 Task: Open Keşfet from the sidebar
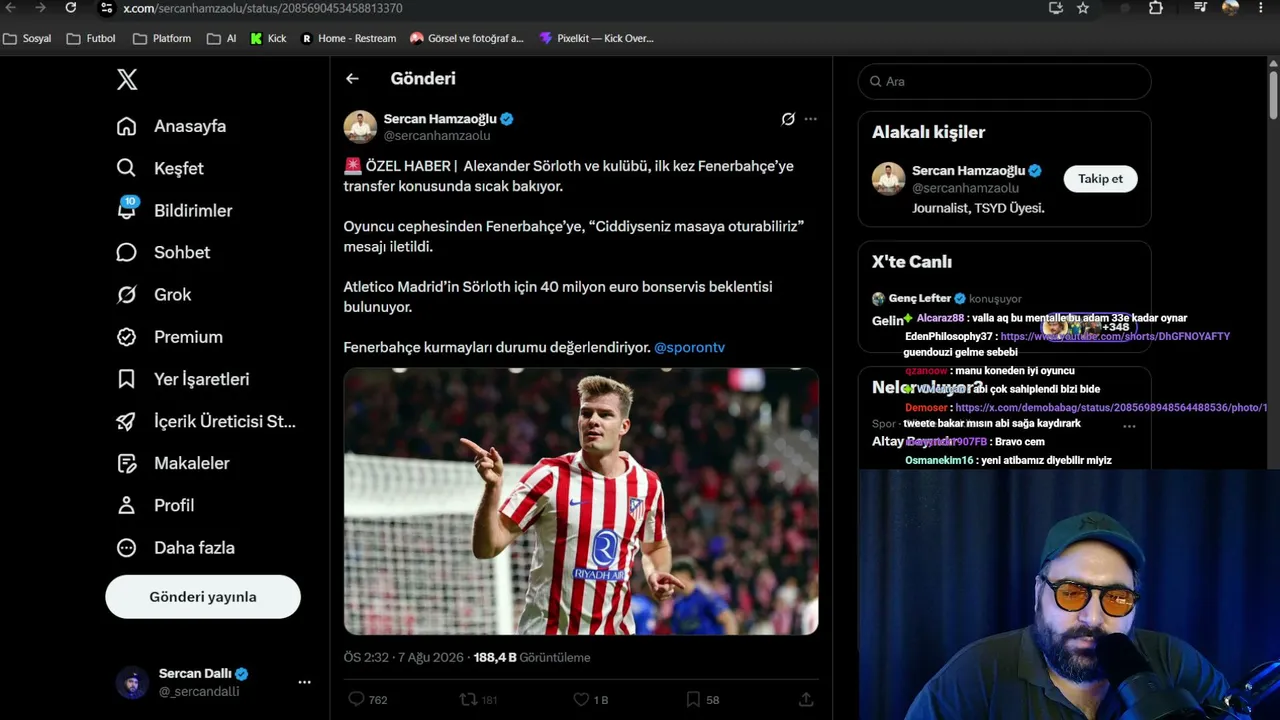pos(160,168)
